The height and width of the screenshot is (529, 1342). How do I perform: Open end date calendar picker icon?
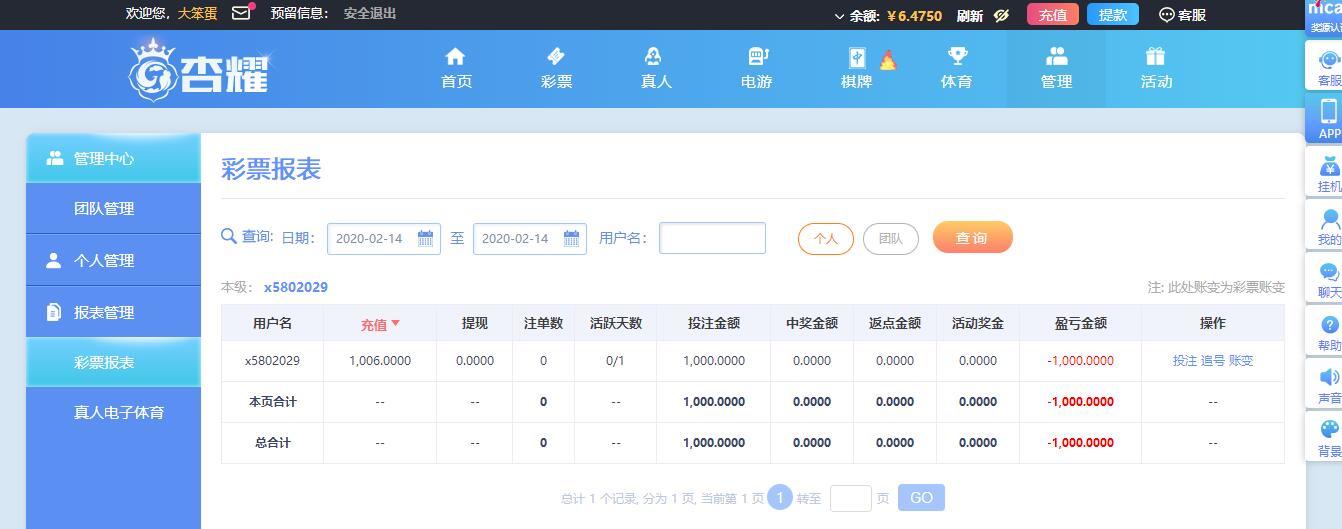(x=571, y=238)
